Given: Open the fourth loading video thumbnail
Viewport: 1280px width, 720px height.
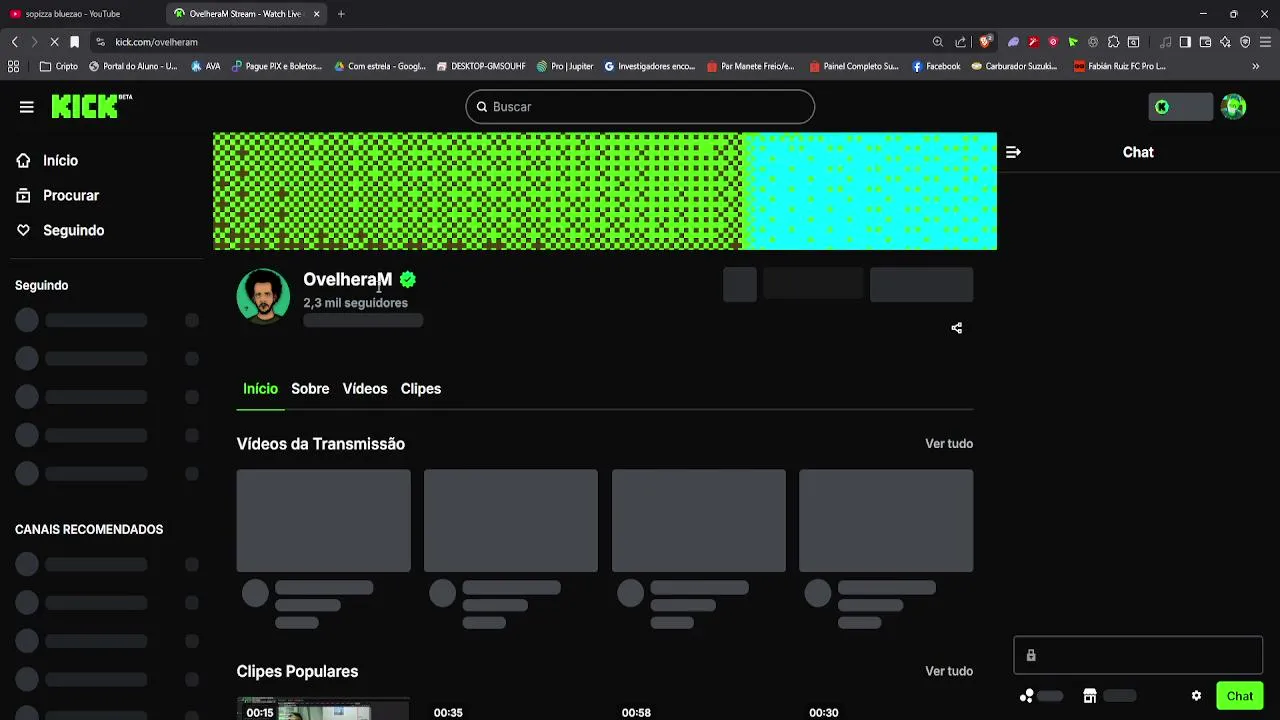Looking at the screenshot, I should click(x=886, y=521).
